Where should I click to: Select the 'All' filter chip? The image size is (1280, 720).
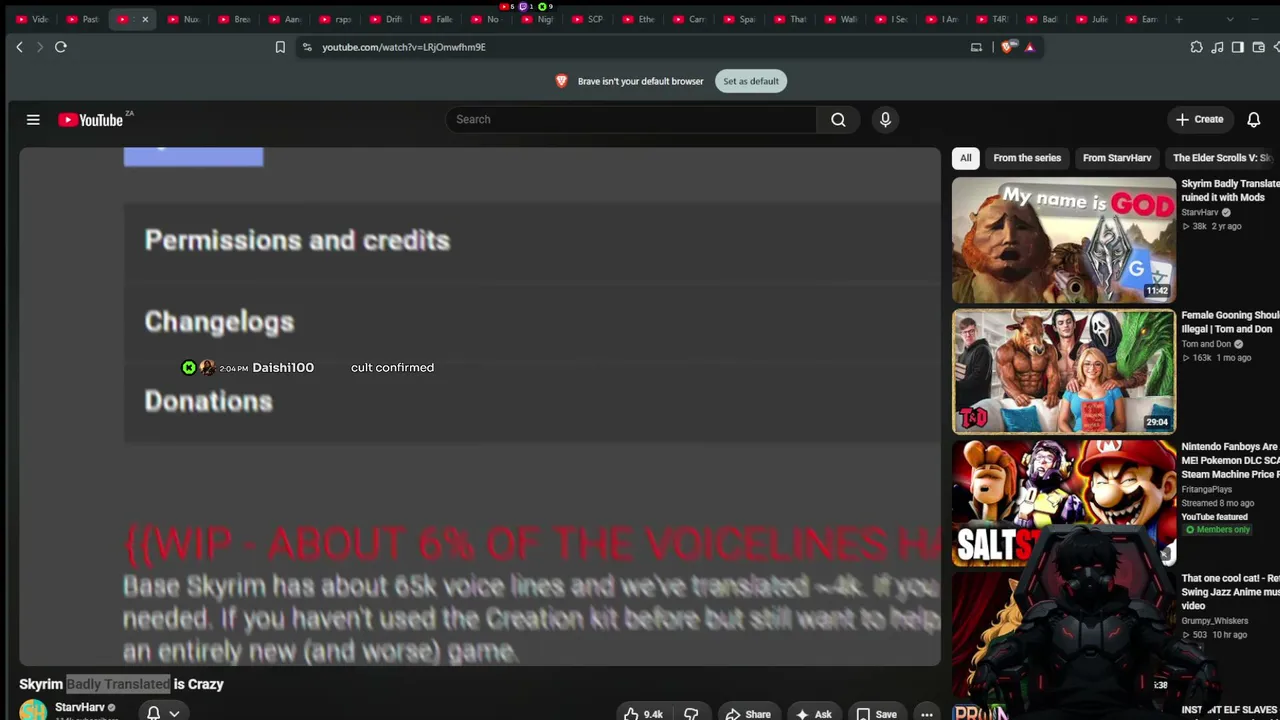pos(965,158)
